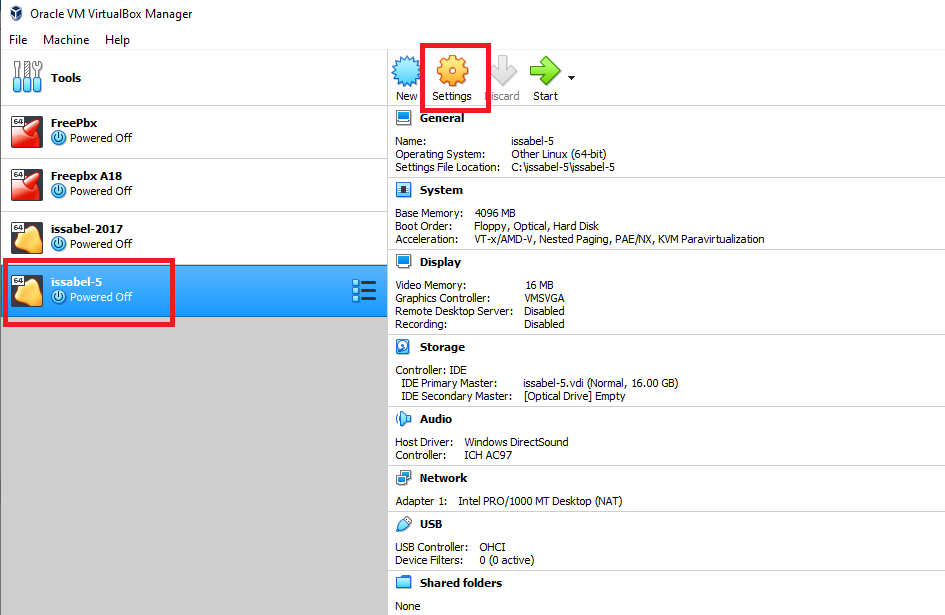This screenshot has width=945, height=615.
Task: Click the issabel-2017 VM icon
Action: pyautogui.click(x=27, y=237)
